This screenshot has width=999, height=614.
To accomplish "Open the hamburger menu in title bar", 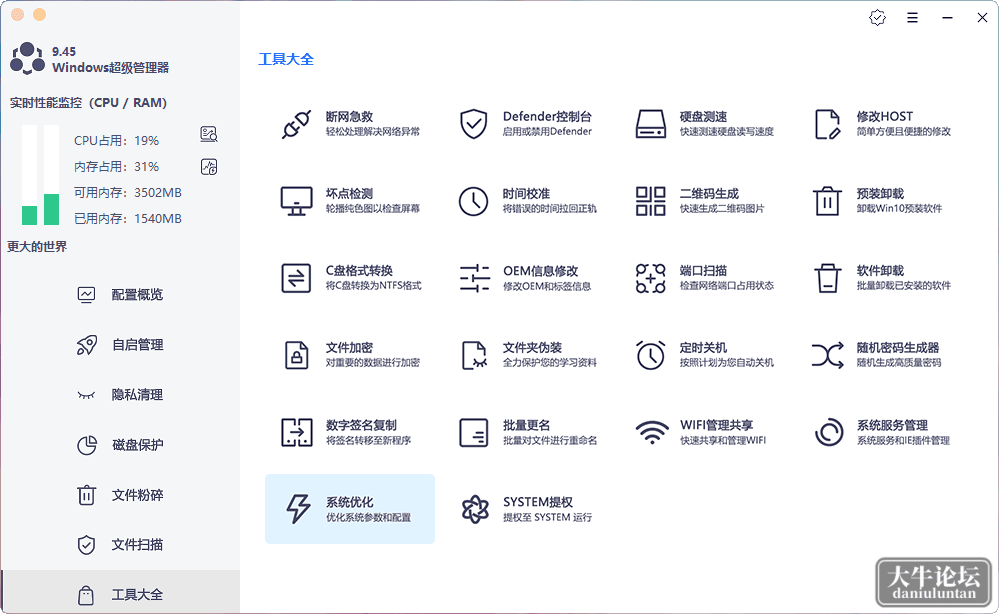I will [912, 18].
